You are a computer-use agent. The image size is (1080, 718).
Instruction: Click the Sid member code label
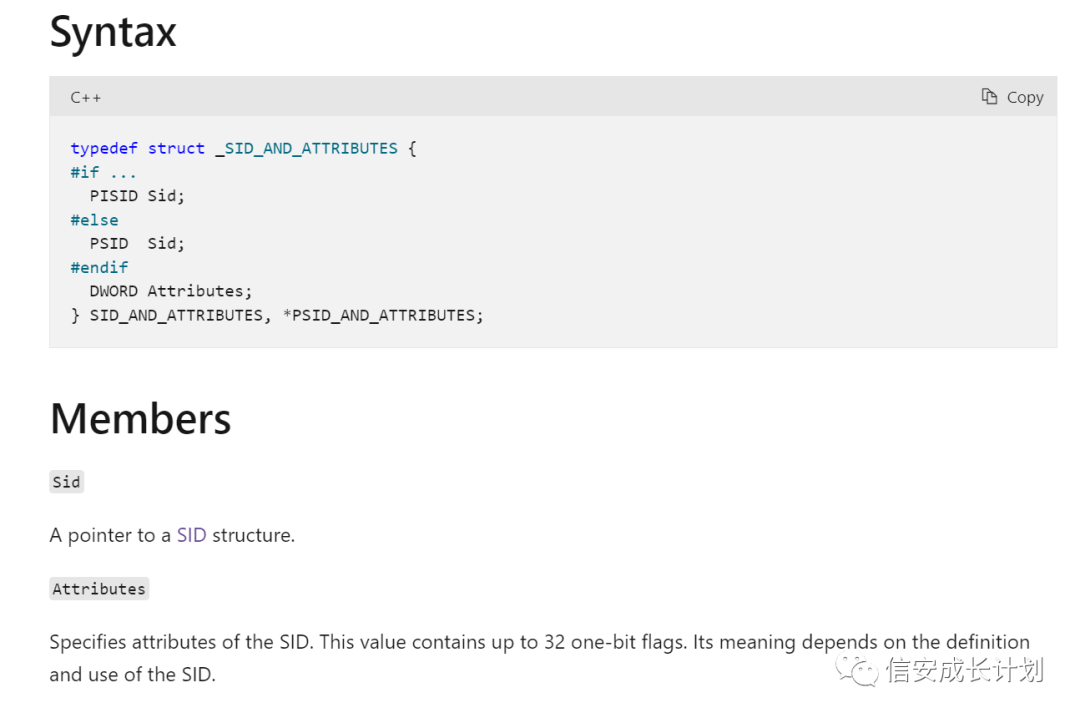point(67,482)
